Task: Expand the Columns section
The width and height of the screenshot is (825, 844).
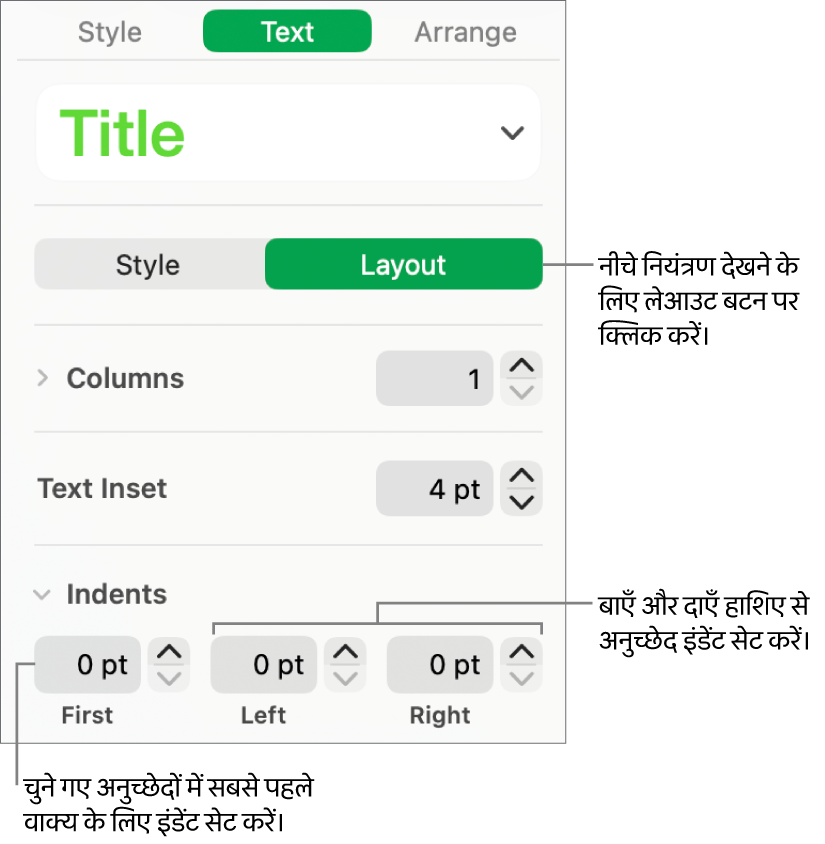Action: coord(43,378)
